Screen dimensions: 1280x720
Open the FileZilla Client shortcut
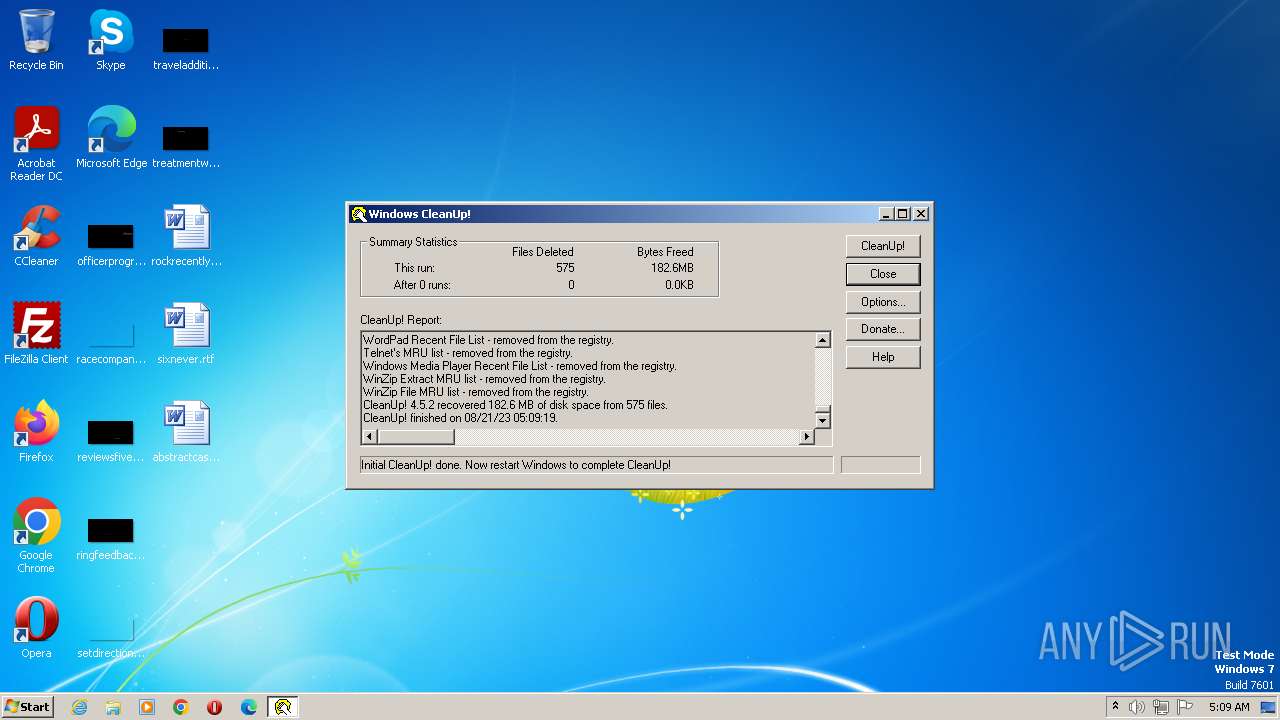click(36, 333)
